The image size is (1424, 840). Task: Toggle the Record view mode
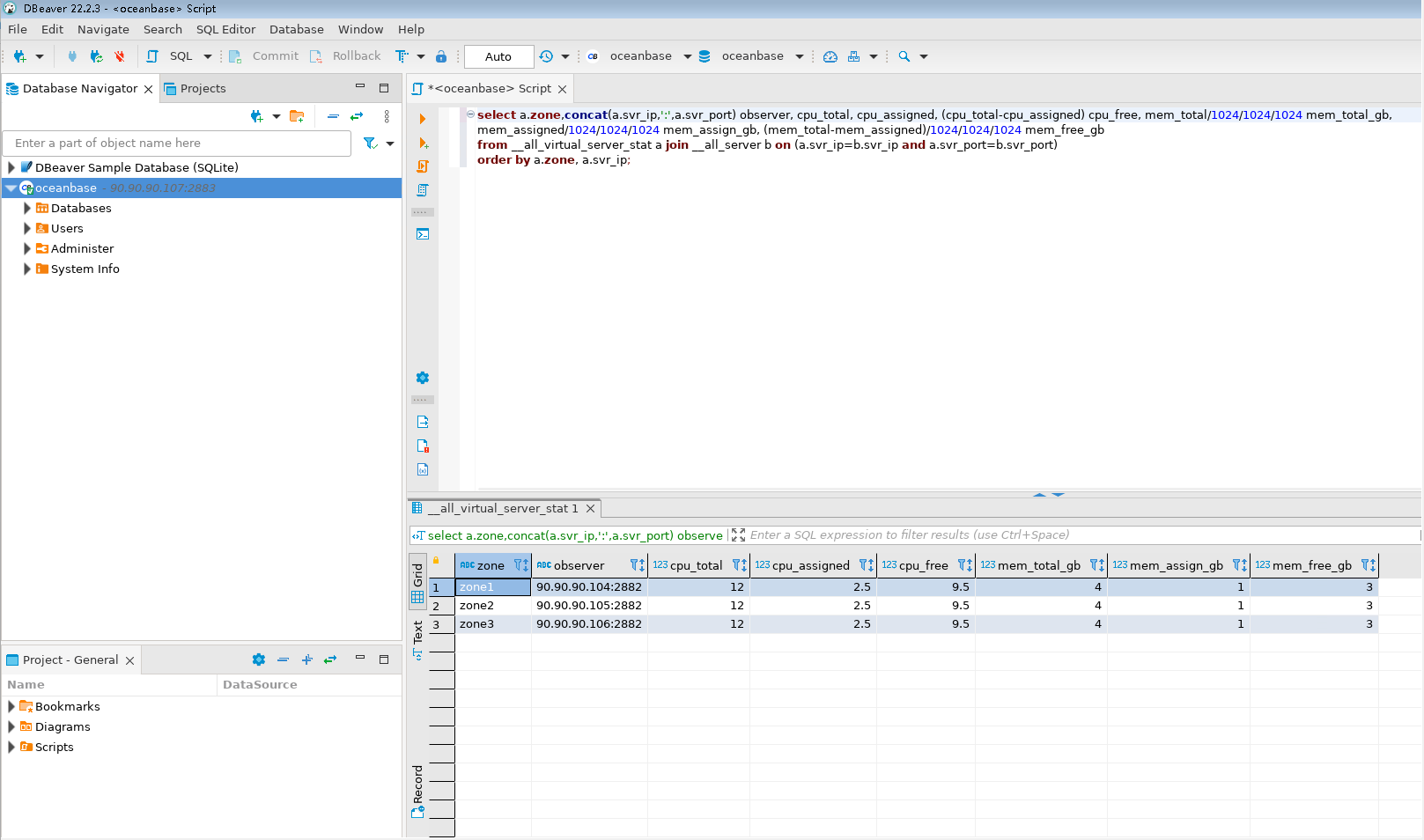(417, 792)
